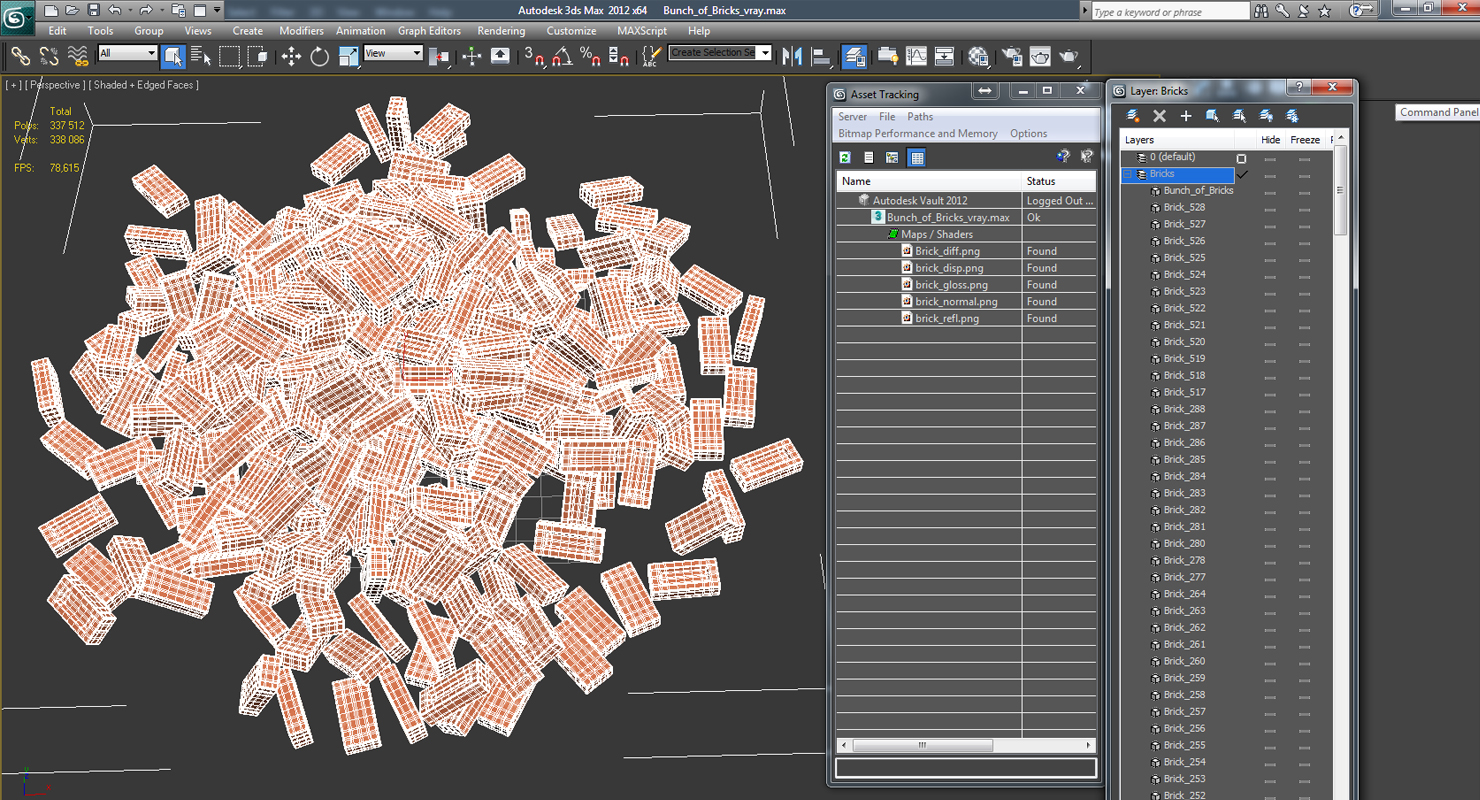The image size is (1480, 800).
Task: Click the Render Production teapot
Action: (1068, 56)
